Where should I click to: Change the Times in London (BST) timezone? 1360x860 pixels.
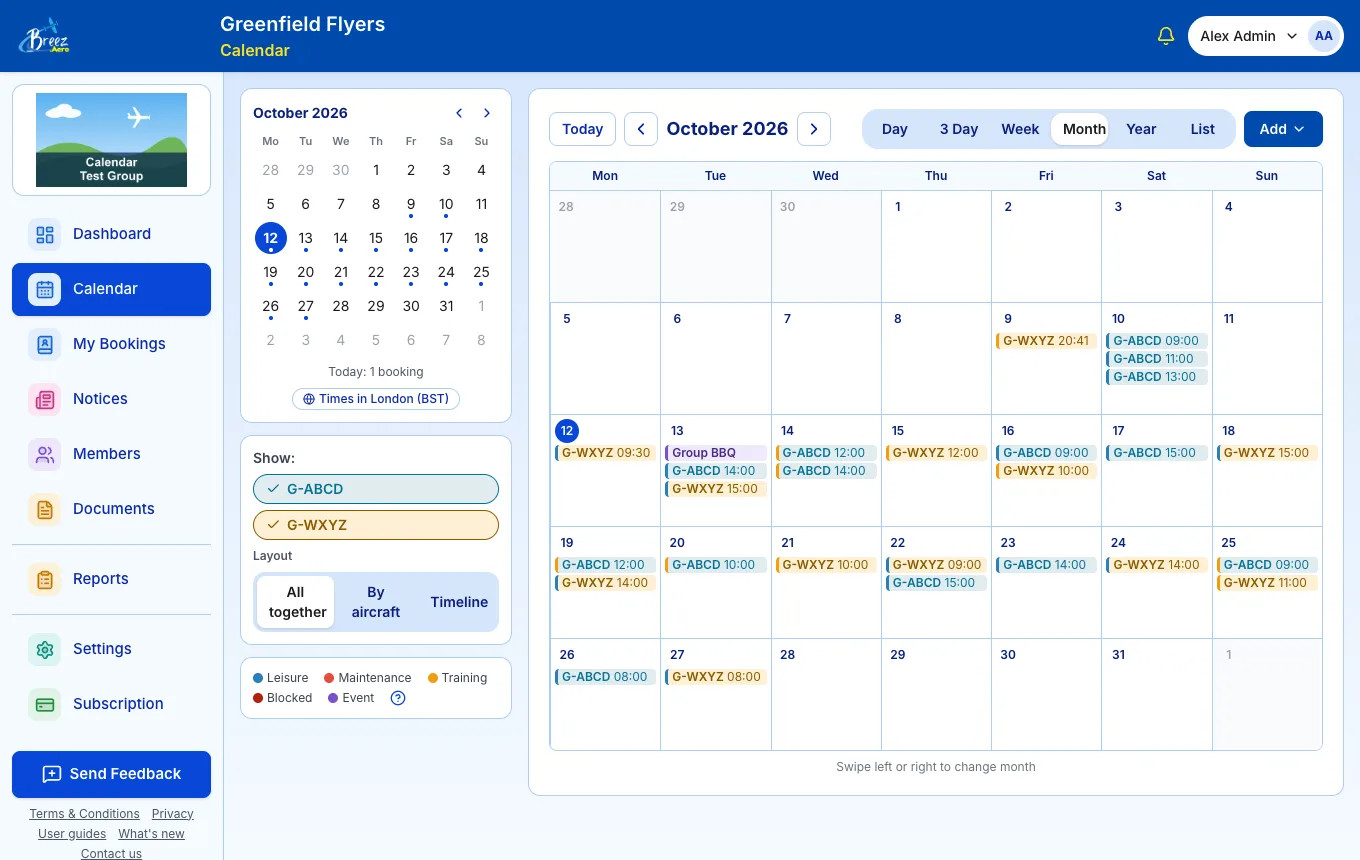(376, 399)
